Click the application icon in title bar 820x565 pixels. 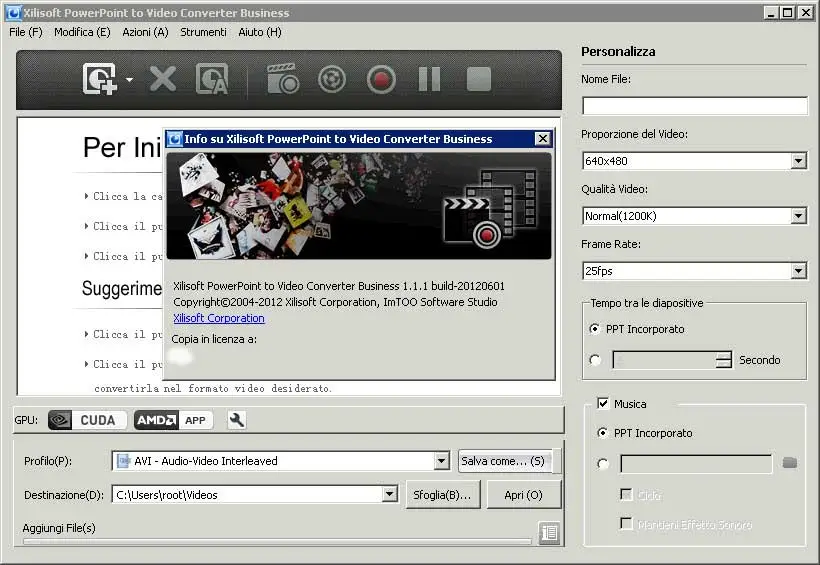click(14, 13)
